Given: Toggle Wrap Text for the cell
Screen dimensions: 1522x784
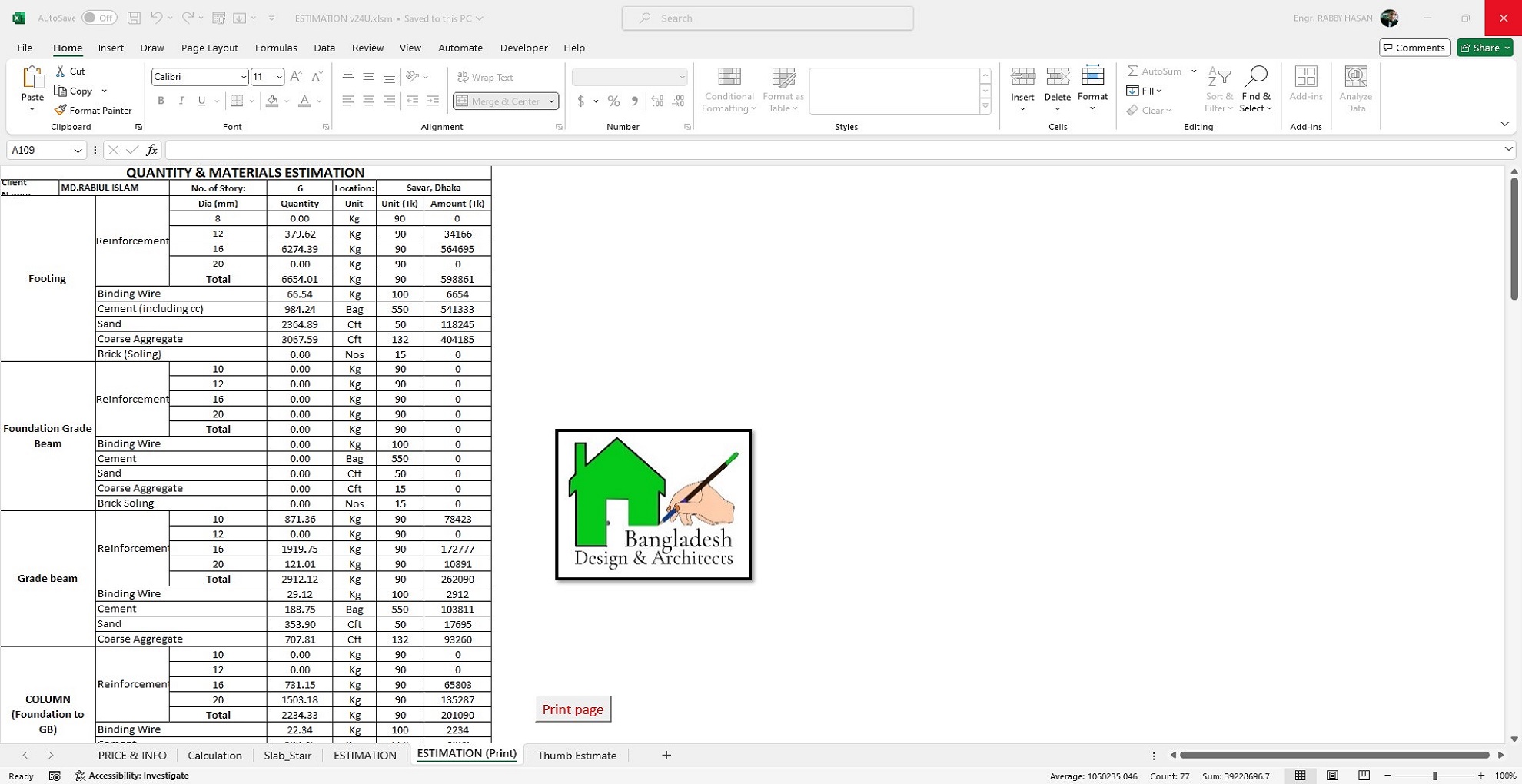Looking at the screenshot, I should pos(485,77).
